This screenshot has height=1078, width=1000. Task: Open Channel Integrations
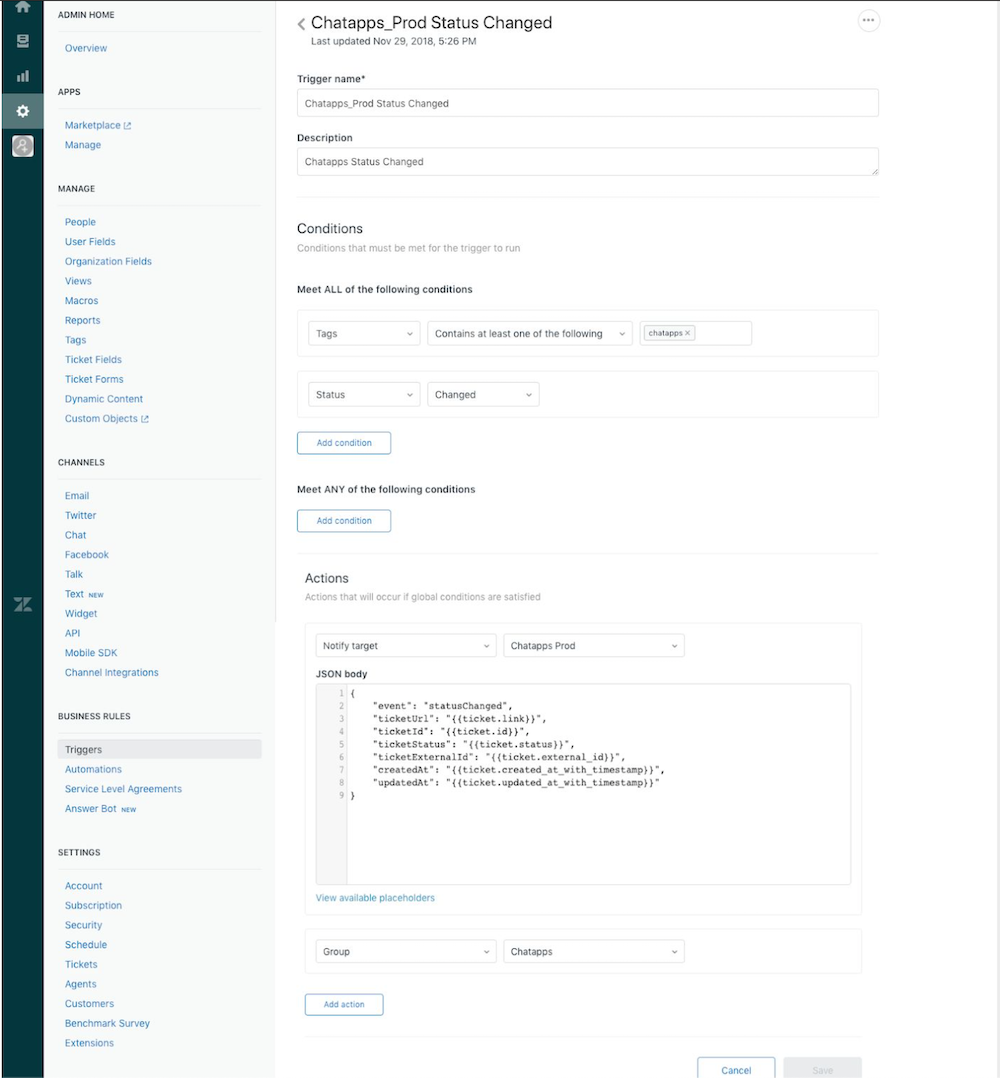point(111,672)
